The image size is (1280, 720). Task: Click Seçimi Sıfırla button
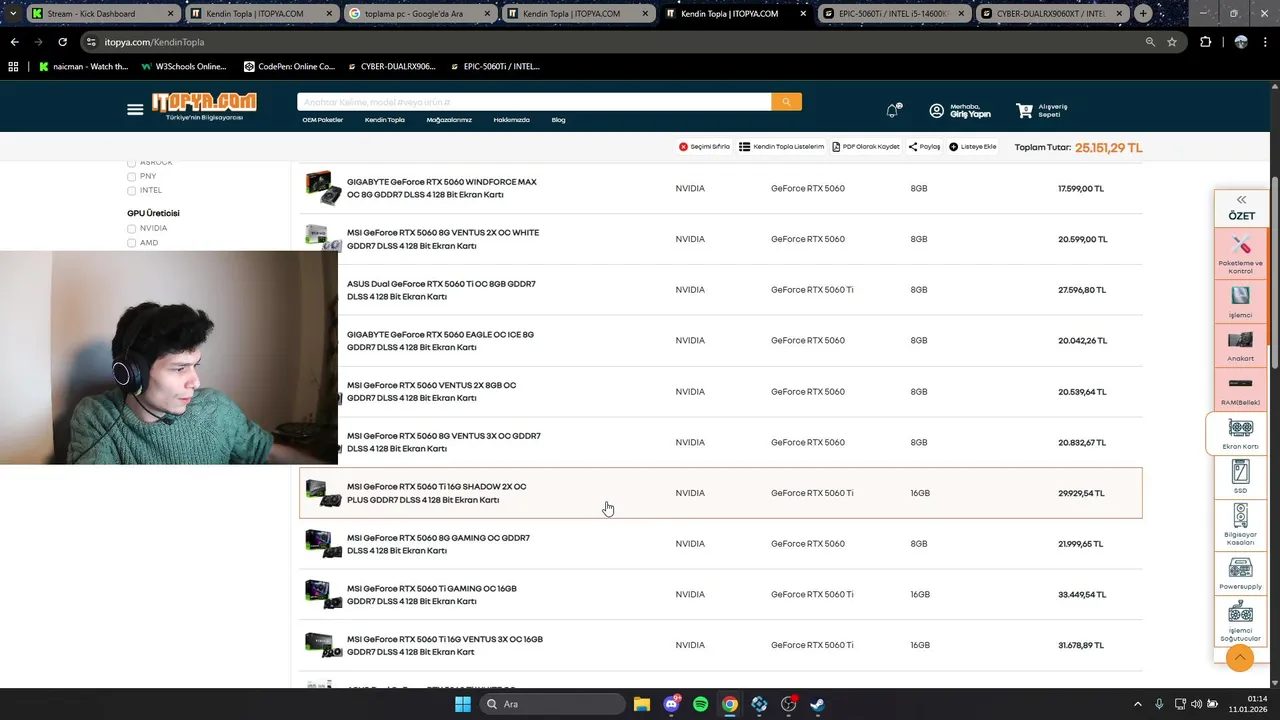704,147
